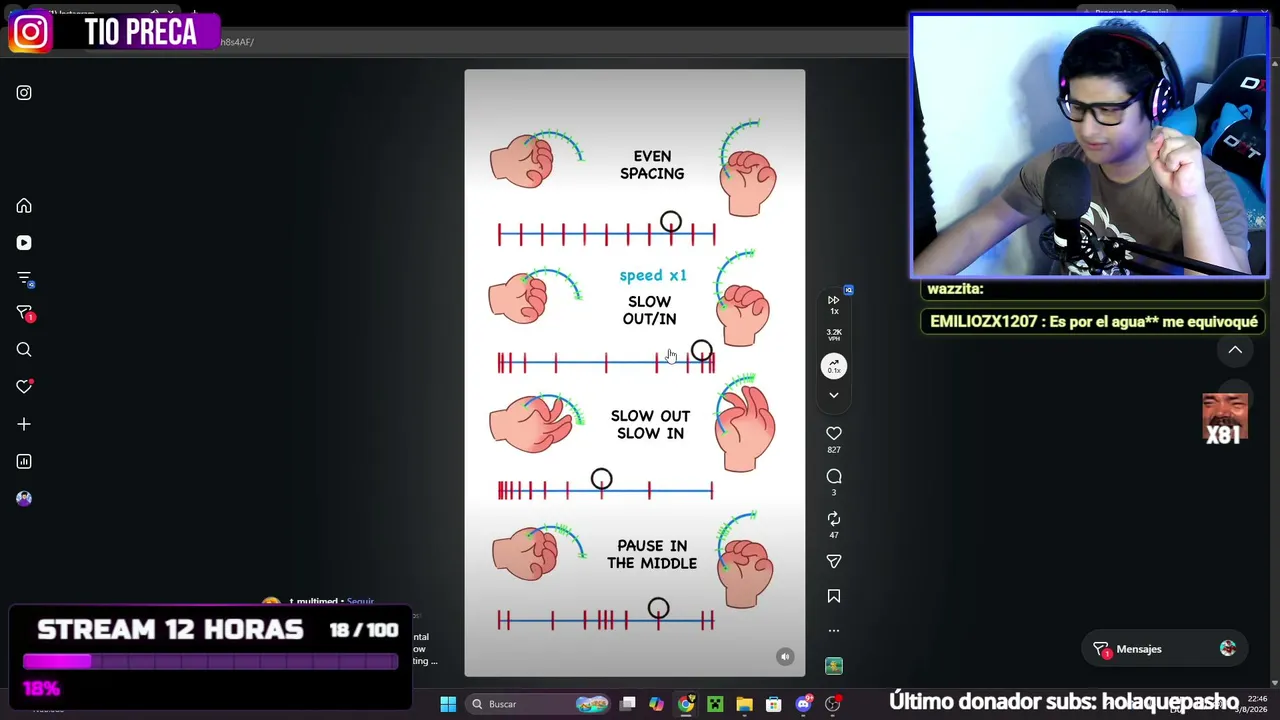Click the up arrow chevron on right
Image resolution: width=1280 pixels, height=720 pixels.
tap(1235, 350)
